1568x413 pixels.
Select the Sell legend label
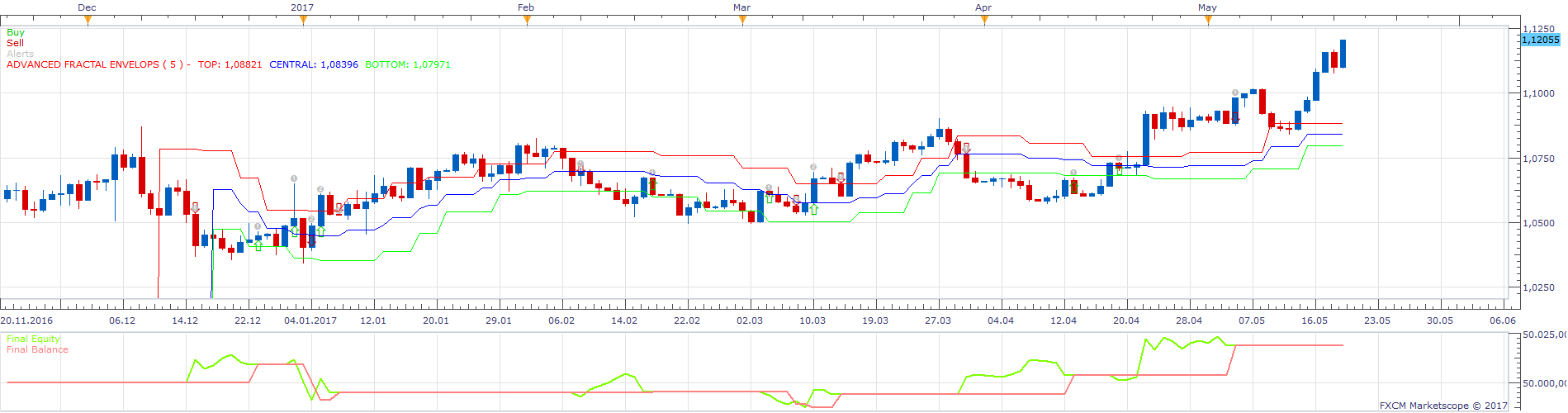pos(15,43)
